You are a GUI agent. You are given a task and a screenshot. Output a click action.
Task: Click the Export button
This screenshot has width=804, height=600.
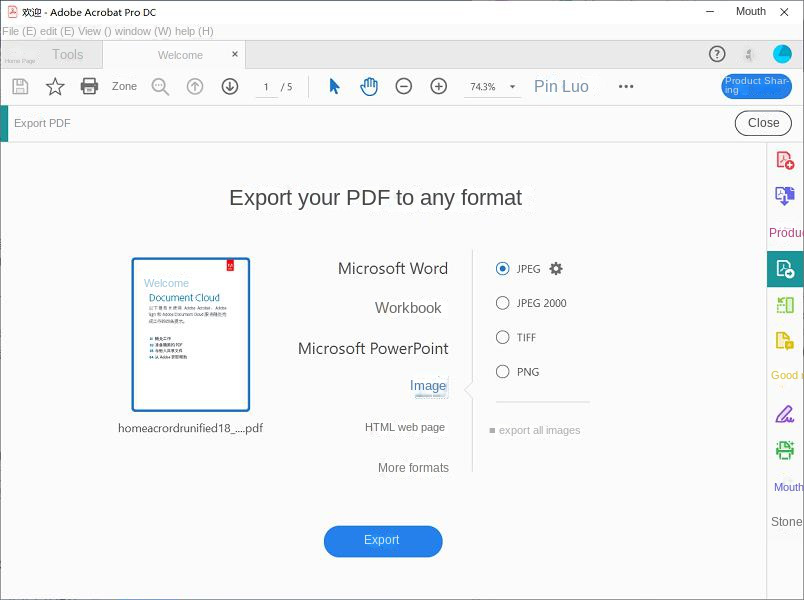tap(382, 541)
